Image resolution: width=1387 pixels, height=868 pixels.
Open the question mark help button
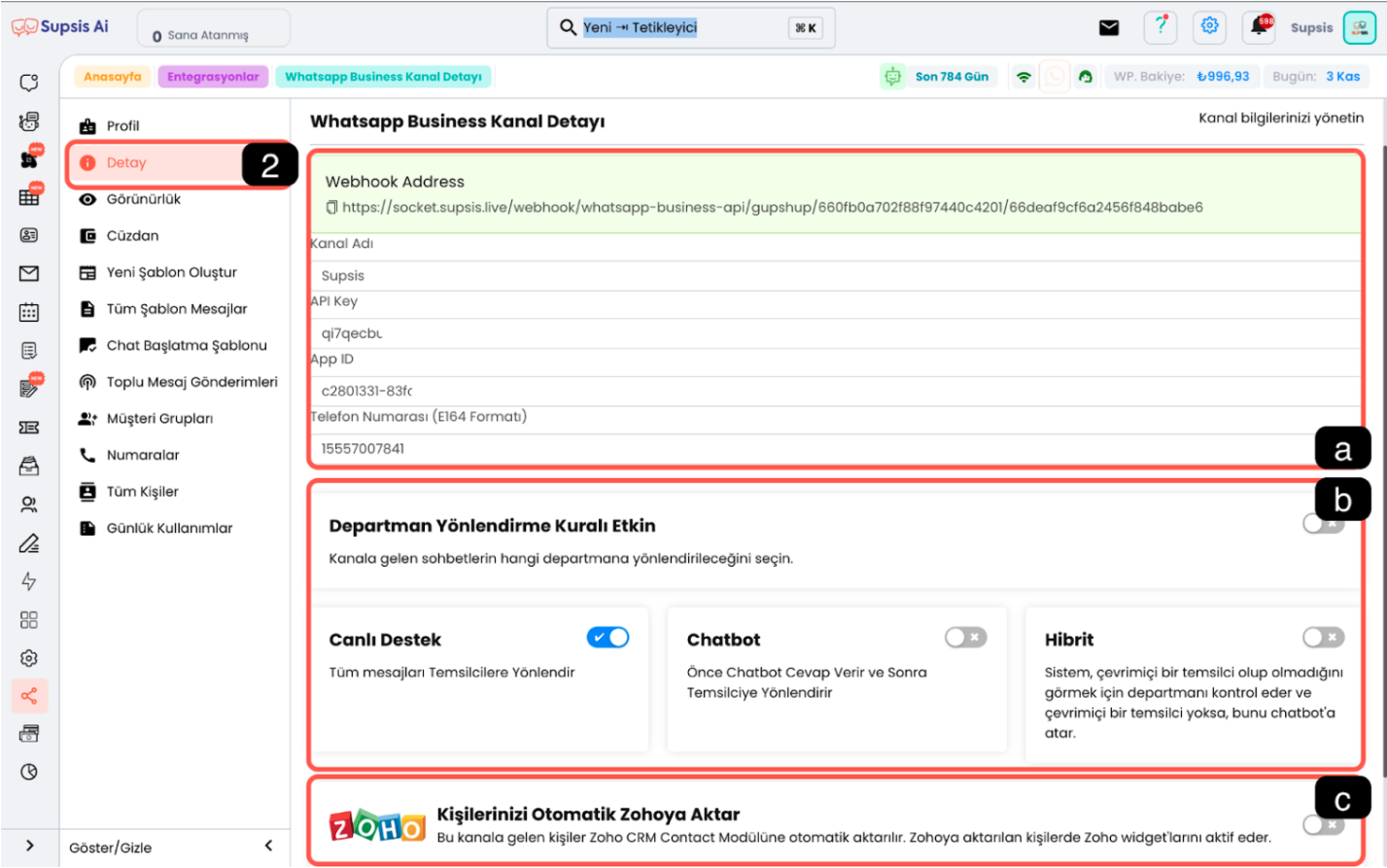pyautogui.click(x=1161, y=27)
